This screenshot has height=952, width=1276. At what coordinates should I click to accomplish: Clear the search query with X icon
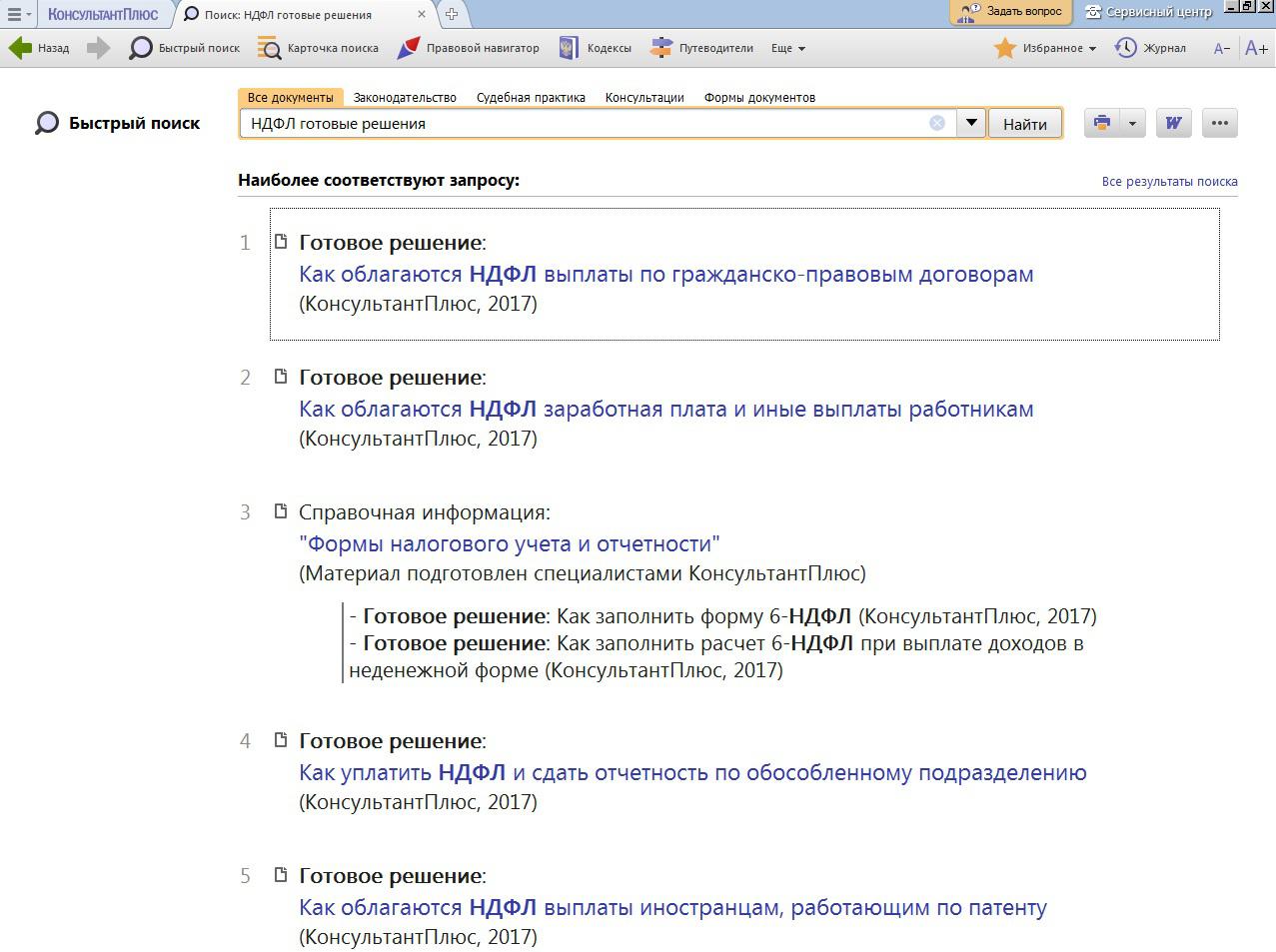tap(936, 123)
